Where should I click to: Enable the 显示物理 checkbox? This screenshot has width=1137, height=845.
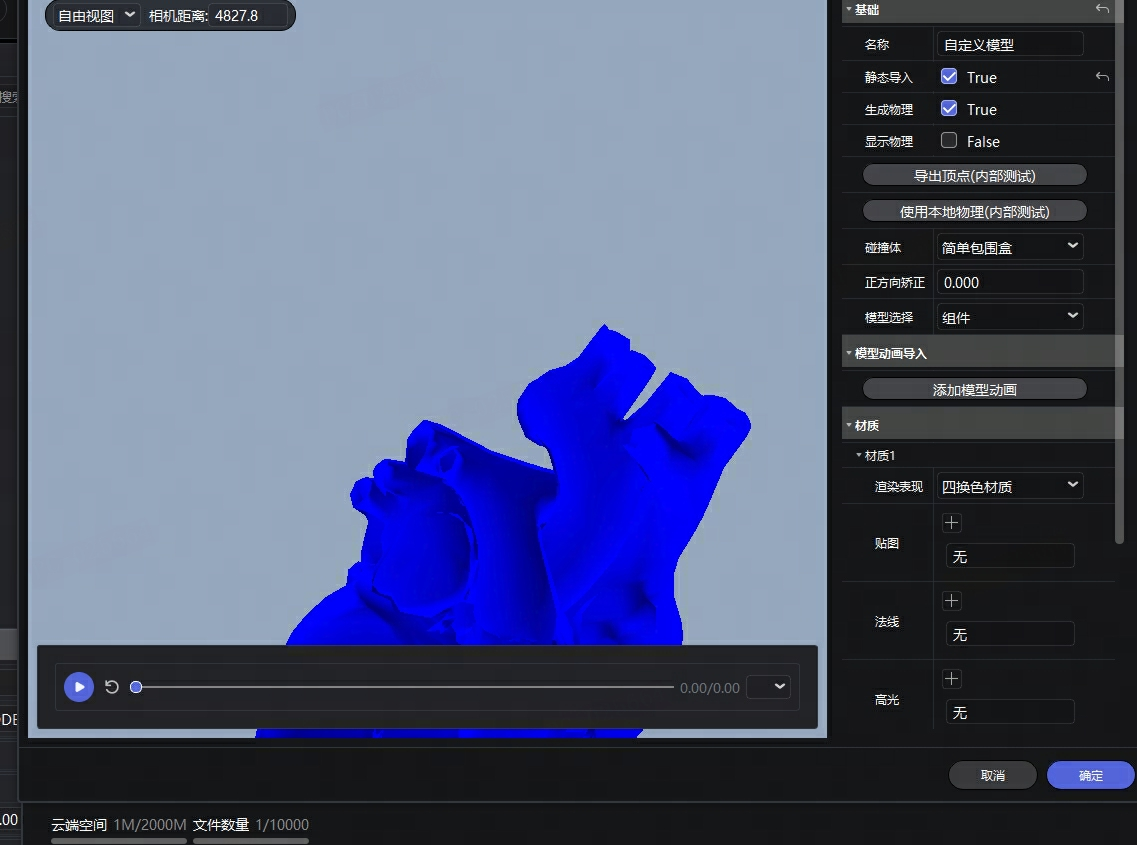[x=949, y=141]
